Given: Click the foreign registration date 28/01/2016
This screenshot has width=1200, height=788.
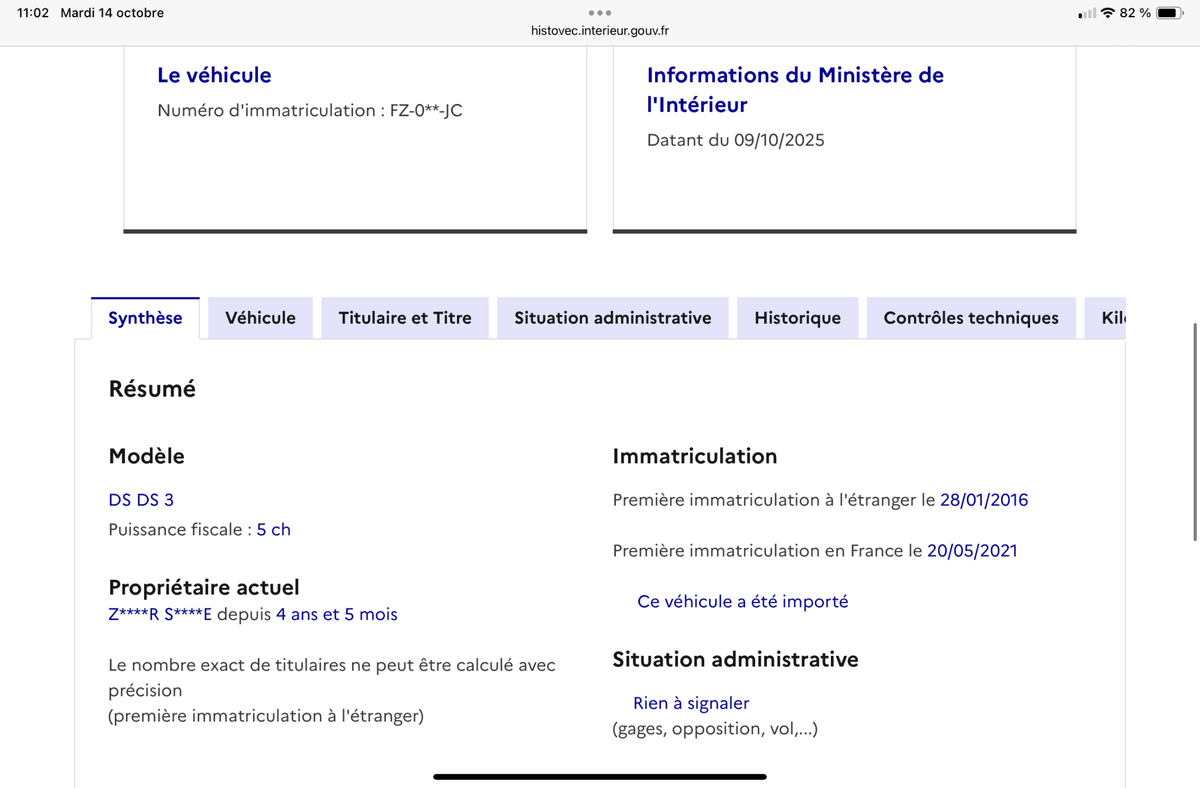Looking at the screenshot, I should (983, 500).
